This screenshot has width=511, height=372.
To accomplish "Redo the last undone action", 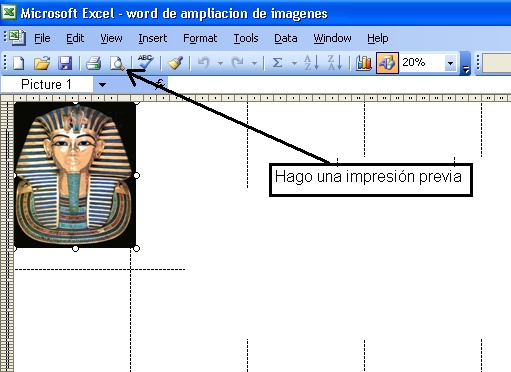I will coord(238,62).
